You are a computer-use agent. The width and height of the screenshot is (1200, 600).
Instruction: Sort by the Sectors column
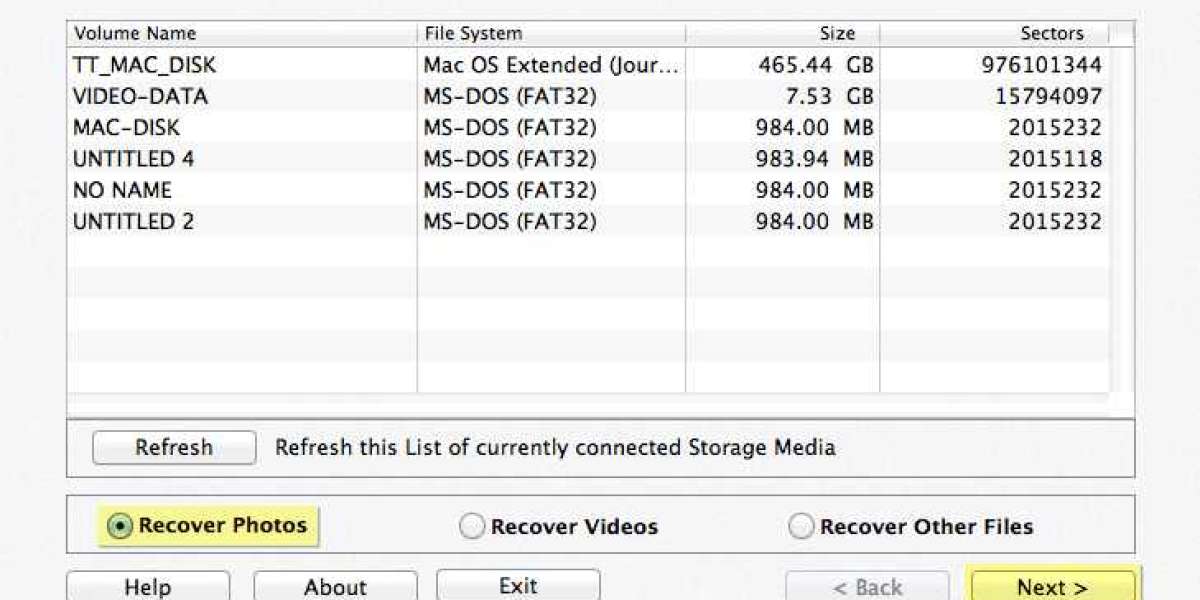(x=1054, y=32)
